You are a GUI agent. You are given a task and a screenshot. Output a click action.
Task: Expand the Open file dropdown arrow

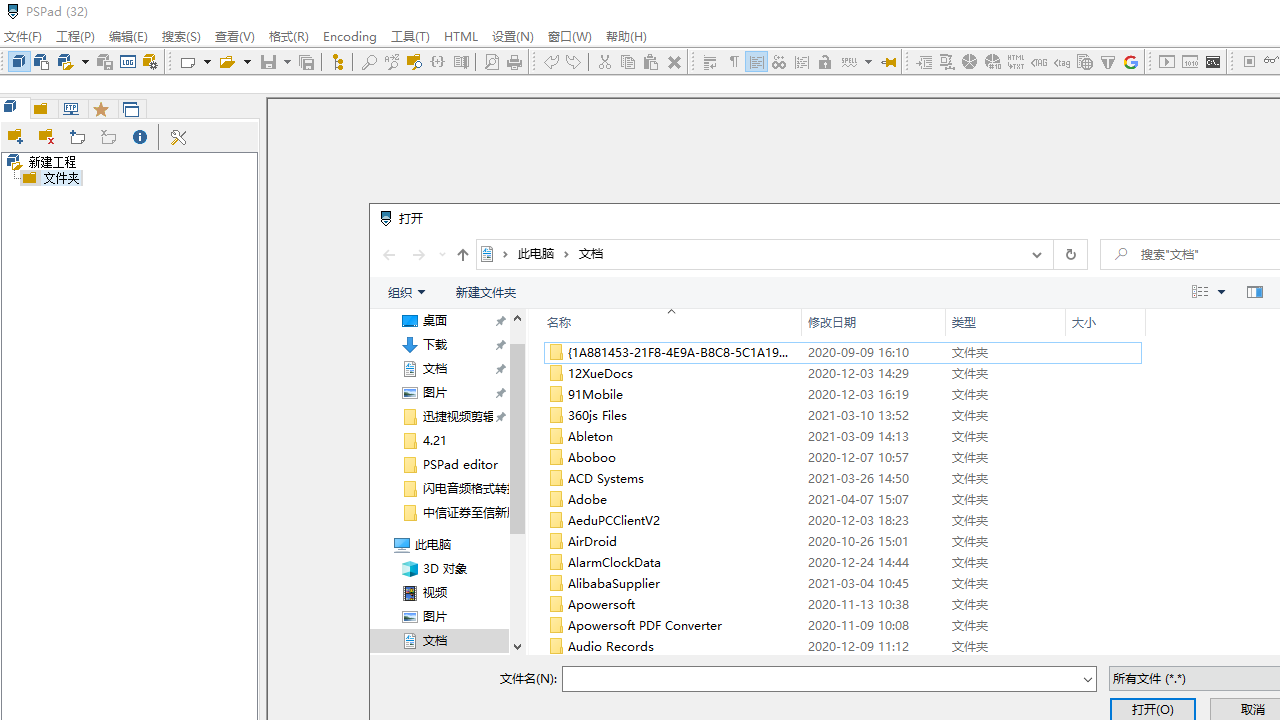[x=247, y=62]
